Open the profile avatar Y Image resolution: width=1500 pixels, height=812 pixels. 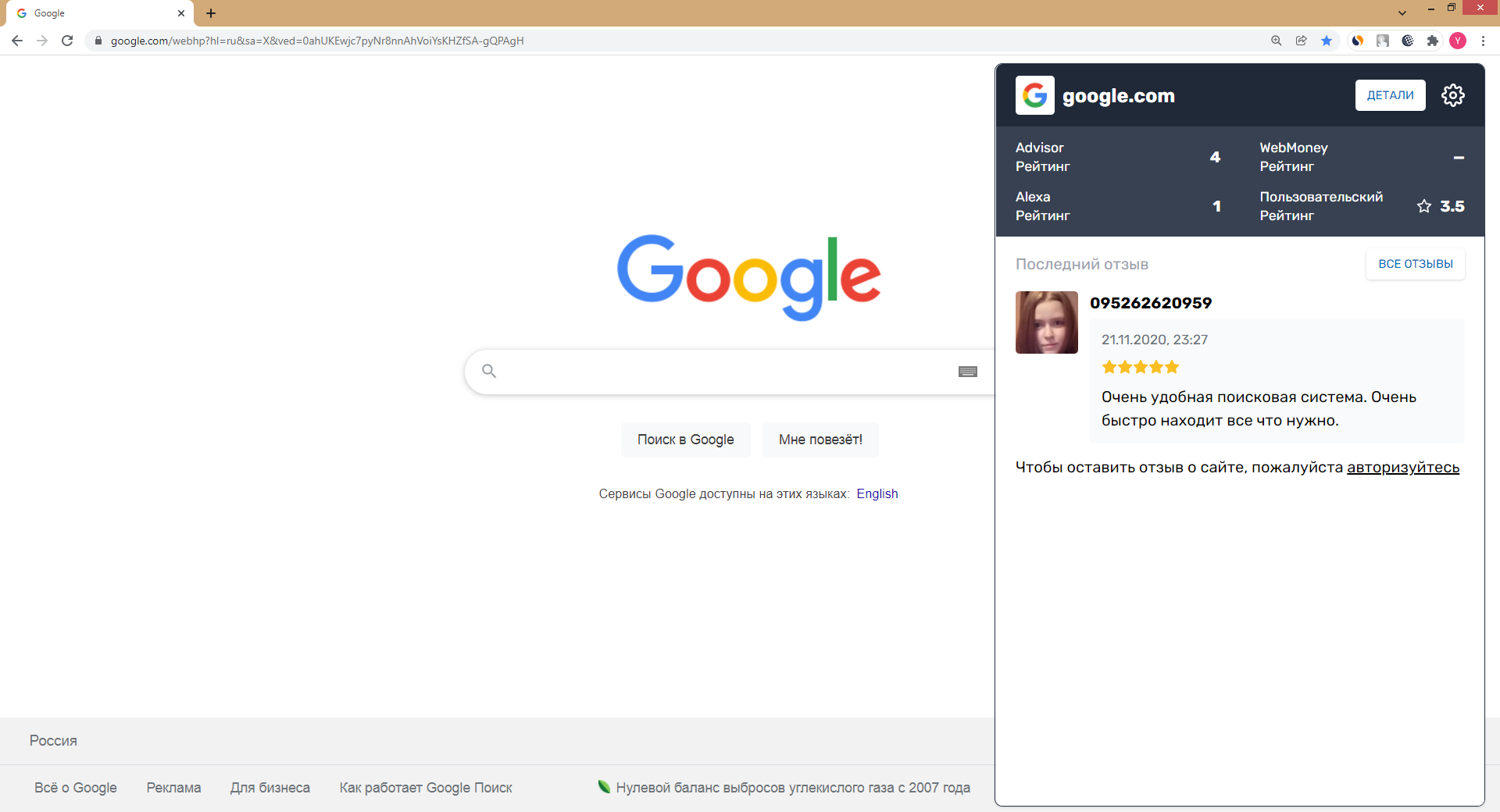(1458, 41)
